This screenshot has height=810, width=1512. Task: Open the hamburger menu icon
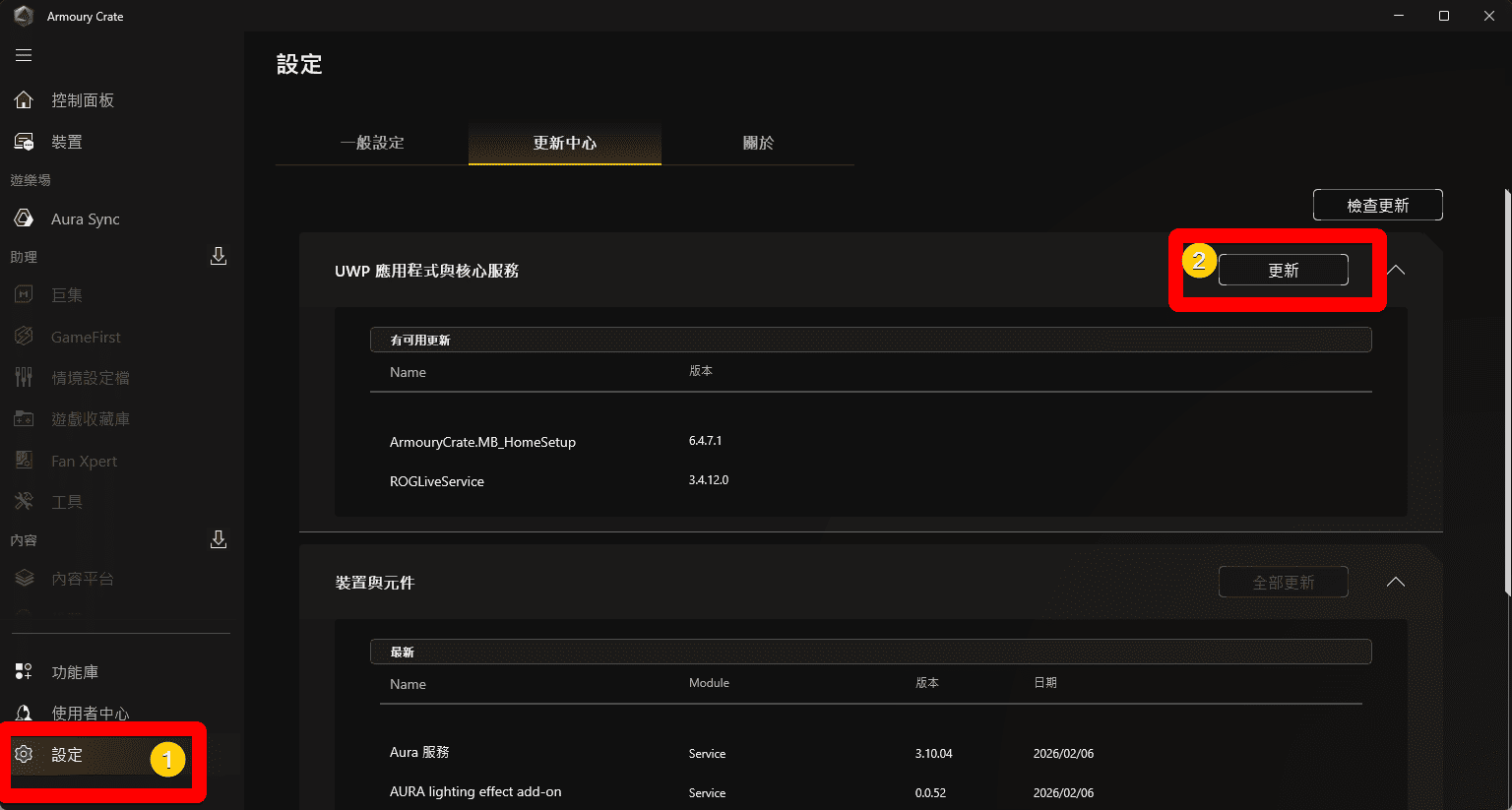point(24,55)
